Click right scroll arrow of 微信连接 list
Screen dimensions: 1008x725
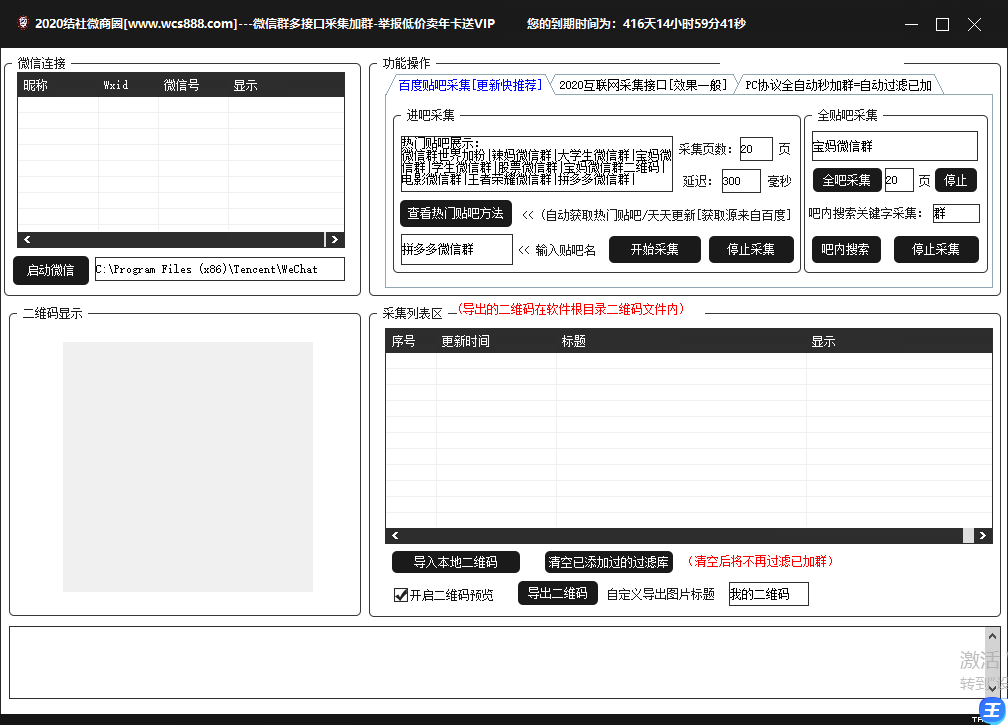point(334,239)
